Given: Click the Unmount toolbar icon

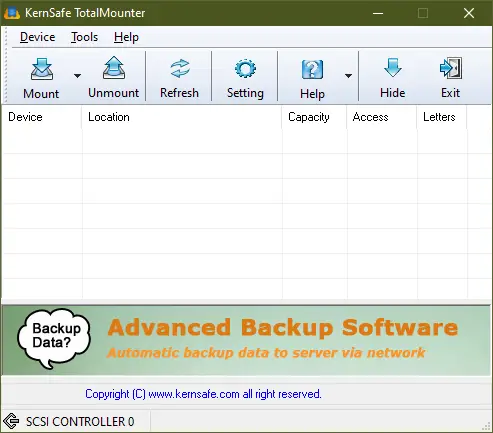Looking at the screenshot, I should (114, 68).
